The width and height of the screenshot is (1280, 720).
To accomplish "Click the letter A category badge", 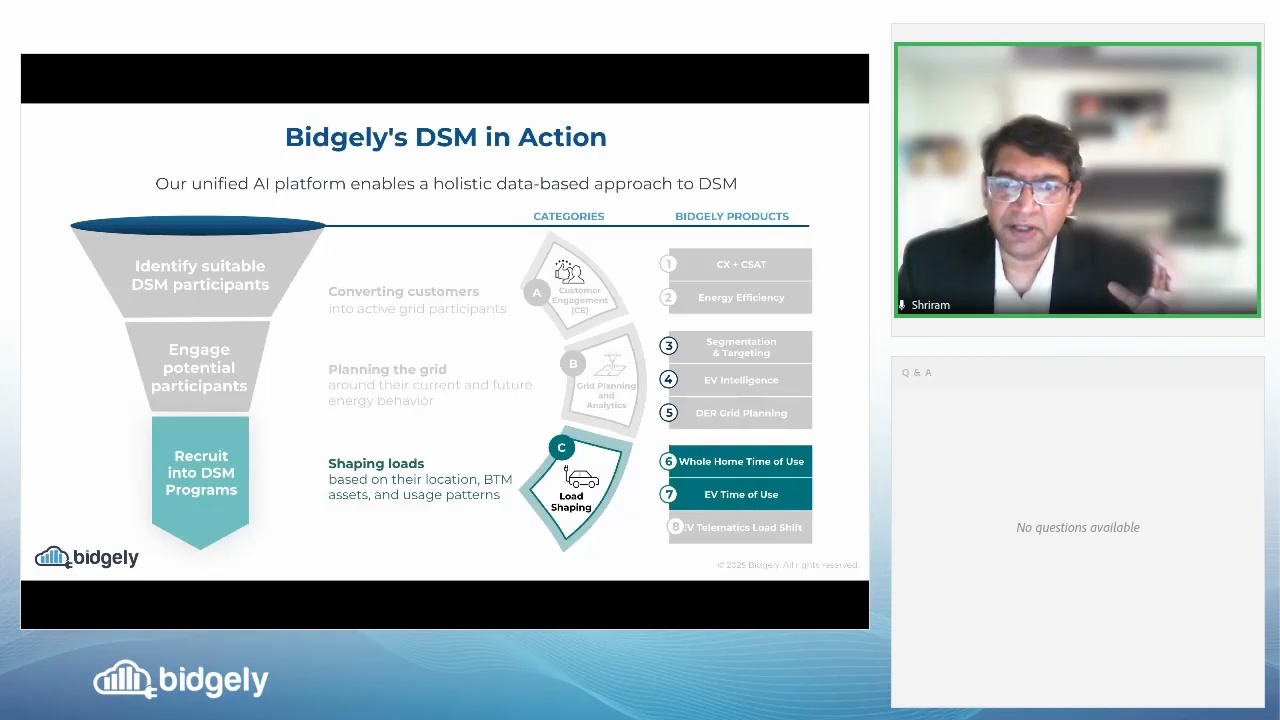I will pos(537,293).
